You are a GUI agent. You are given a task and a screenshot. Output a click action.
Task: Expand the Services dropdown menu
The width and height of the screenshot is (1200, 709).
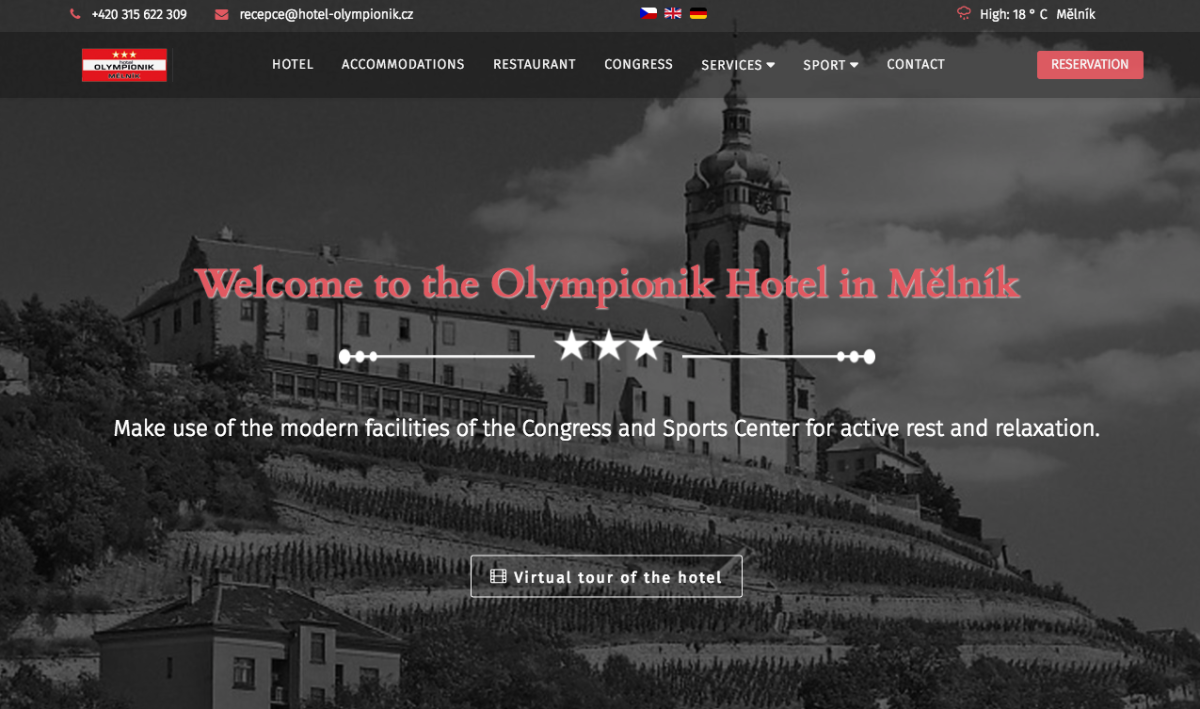pyautogui.click(x=738, y=65)
